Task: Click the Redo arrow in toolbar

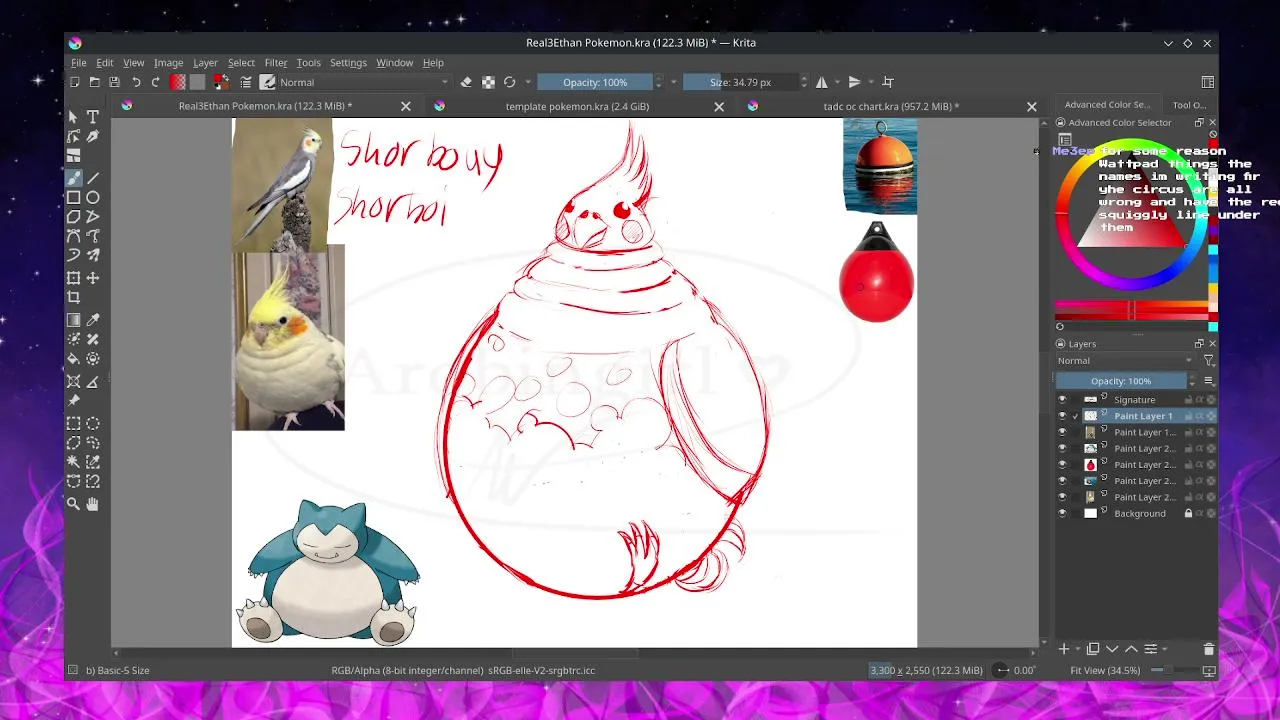Action: pyautogui.click(x=156, y=82)
